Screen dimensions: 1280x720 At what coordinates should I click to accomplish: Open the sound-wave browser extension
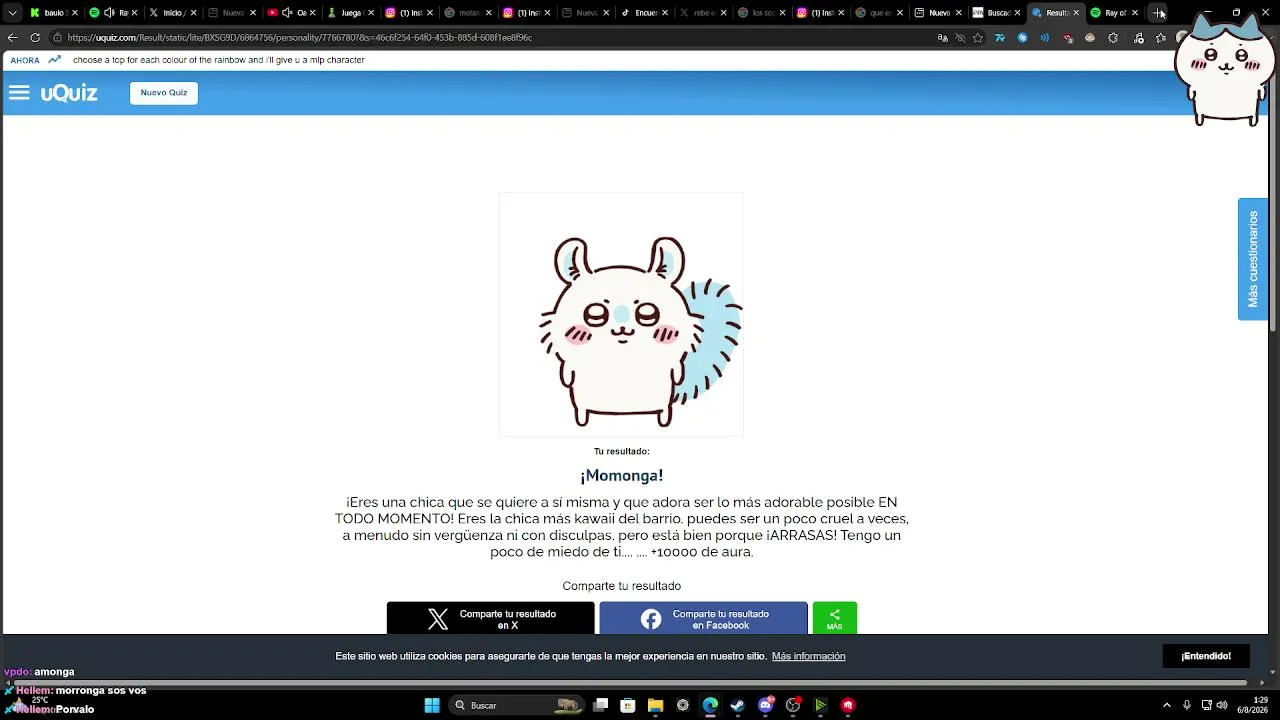pyautogui.click(x=1045, y=38)
